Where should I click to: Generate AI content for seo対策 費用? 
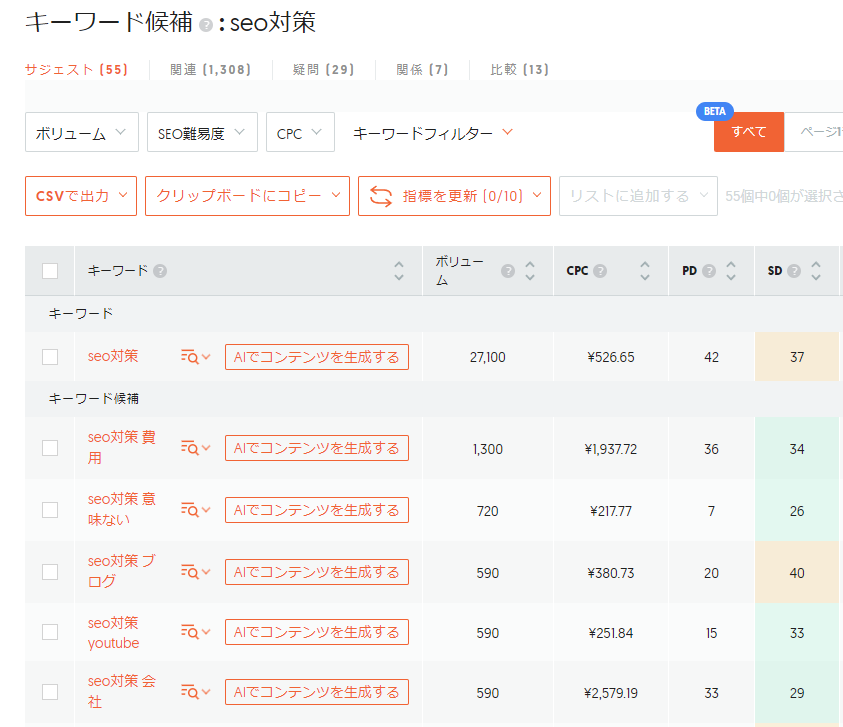[317, 448]
